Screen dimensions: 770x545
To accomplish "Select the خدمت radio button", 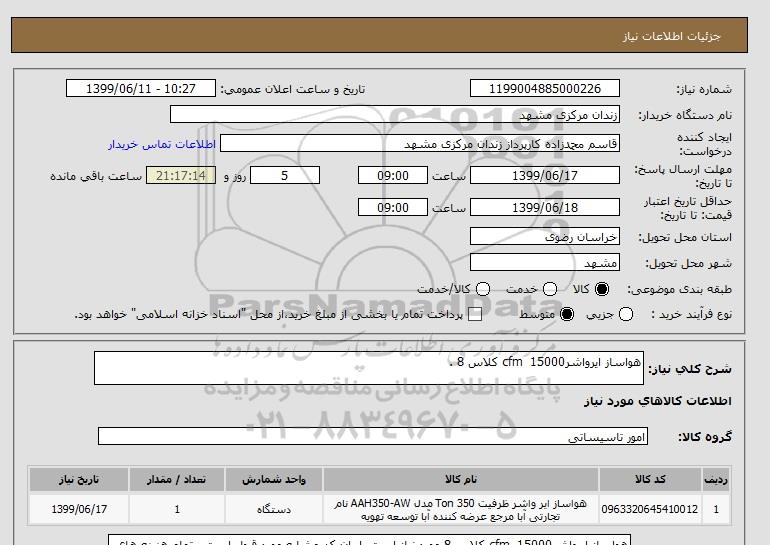I will coord(550,289).
